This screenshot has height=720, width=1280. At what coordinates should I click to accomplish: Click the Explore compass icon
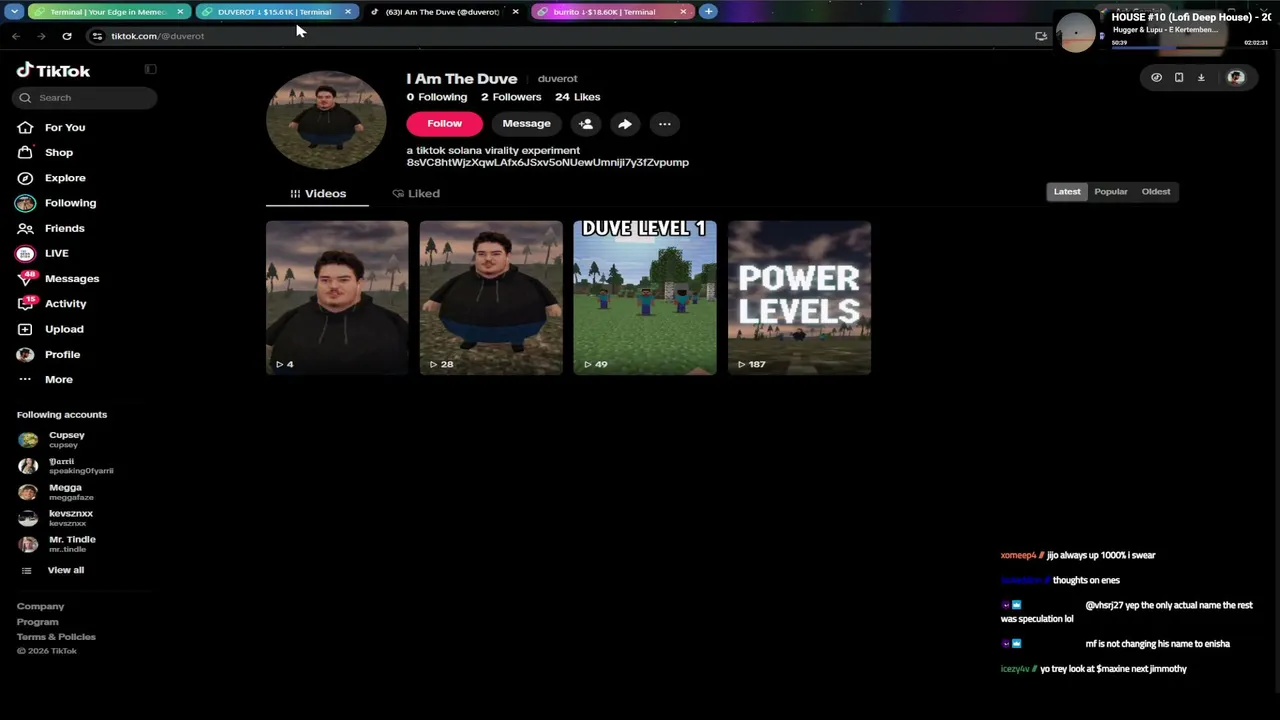click(25, 178)
